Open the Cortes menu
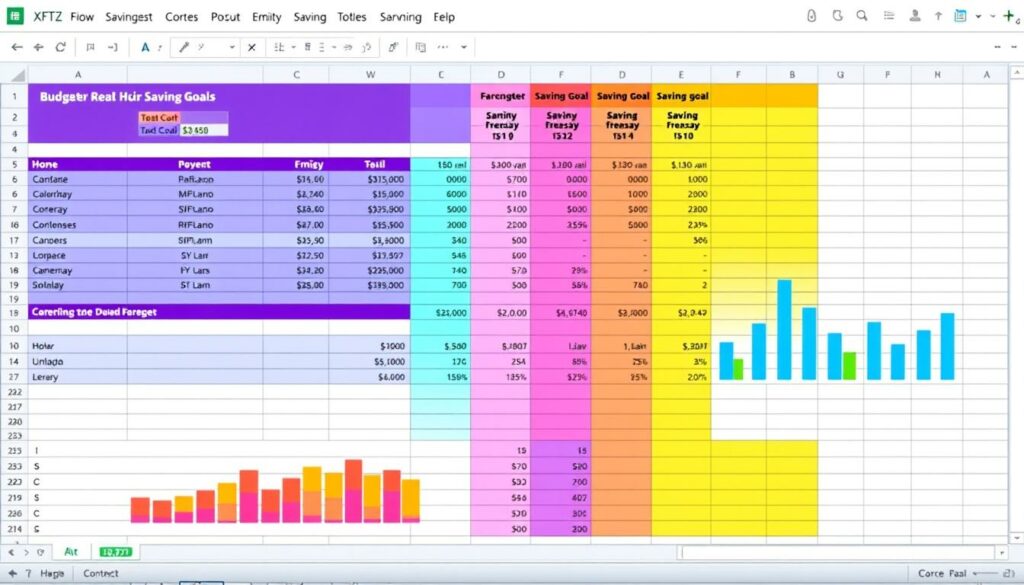Image resolution: width=1024 pixels, height=585 pixels. [181, 17]
